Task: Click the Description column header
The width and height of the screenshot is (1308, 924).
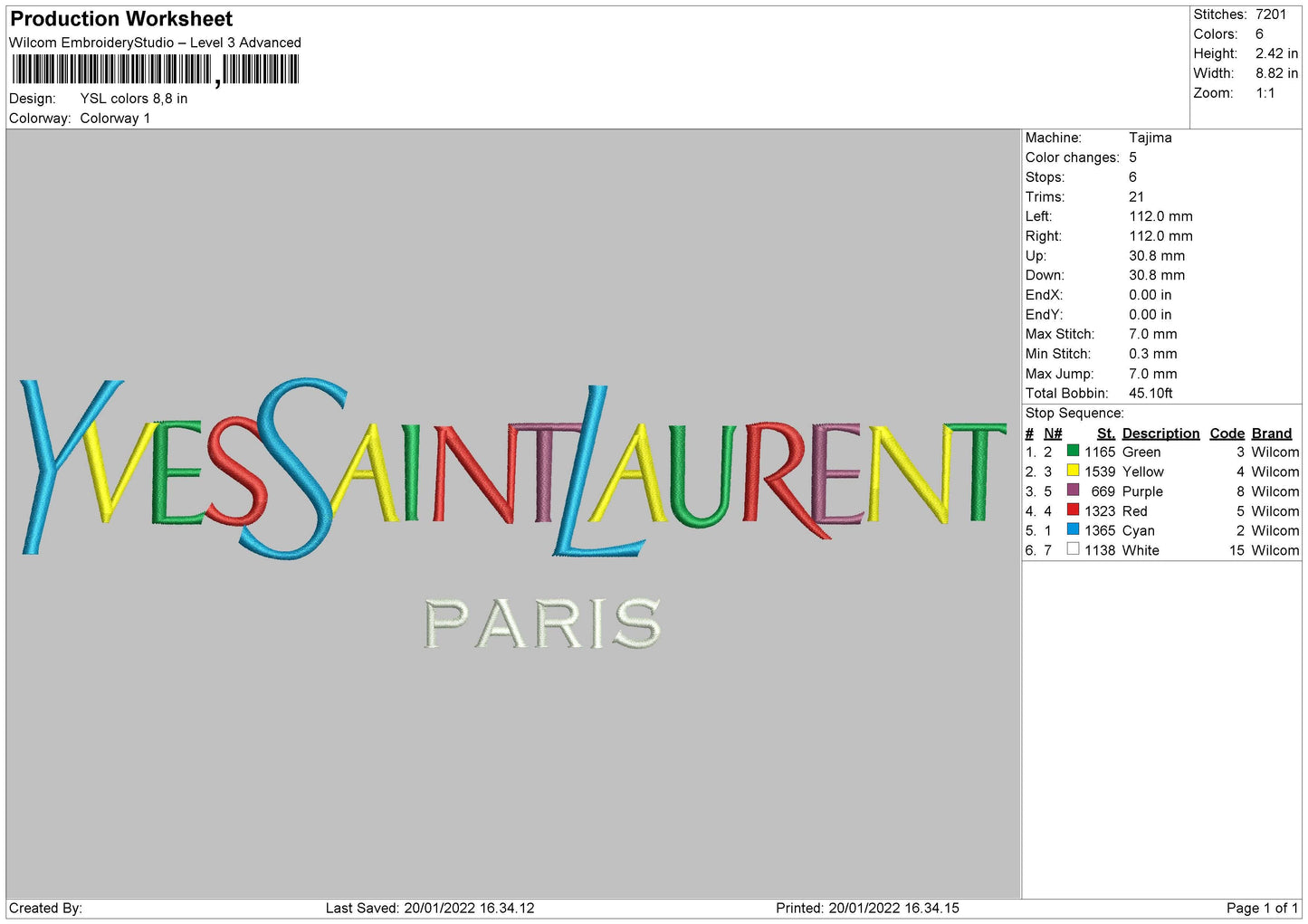Action: [1160, 433]
